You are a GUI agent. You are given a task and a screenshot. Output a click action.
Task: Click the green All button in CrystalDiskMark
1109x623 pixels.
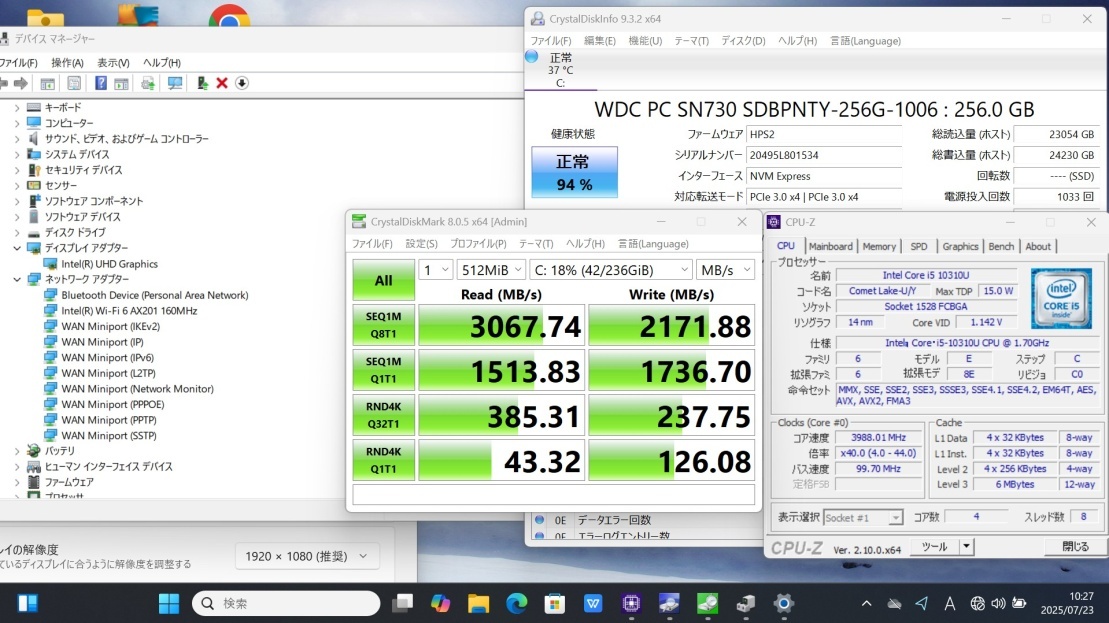coord(383,280)
